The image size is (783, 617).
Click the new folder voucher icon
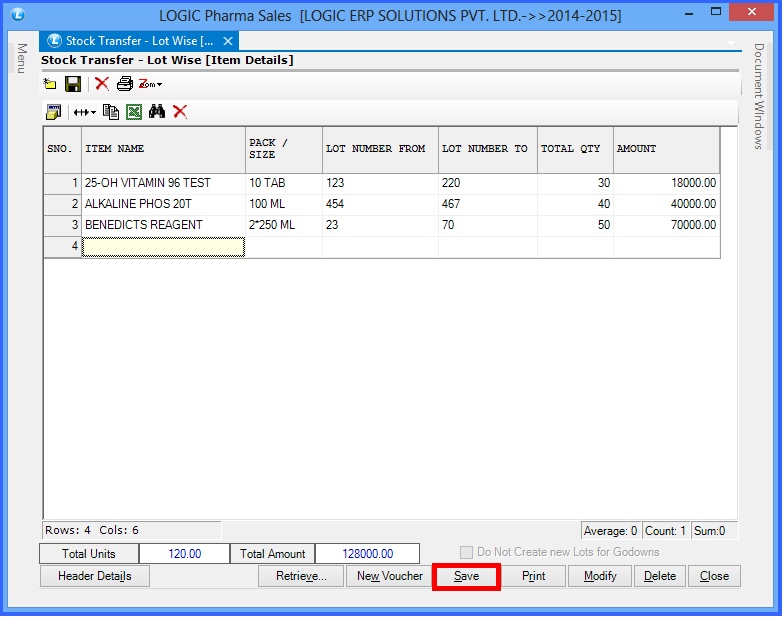click(x=50, y=84)
